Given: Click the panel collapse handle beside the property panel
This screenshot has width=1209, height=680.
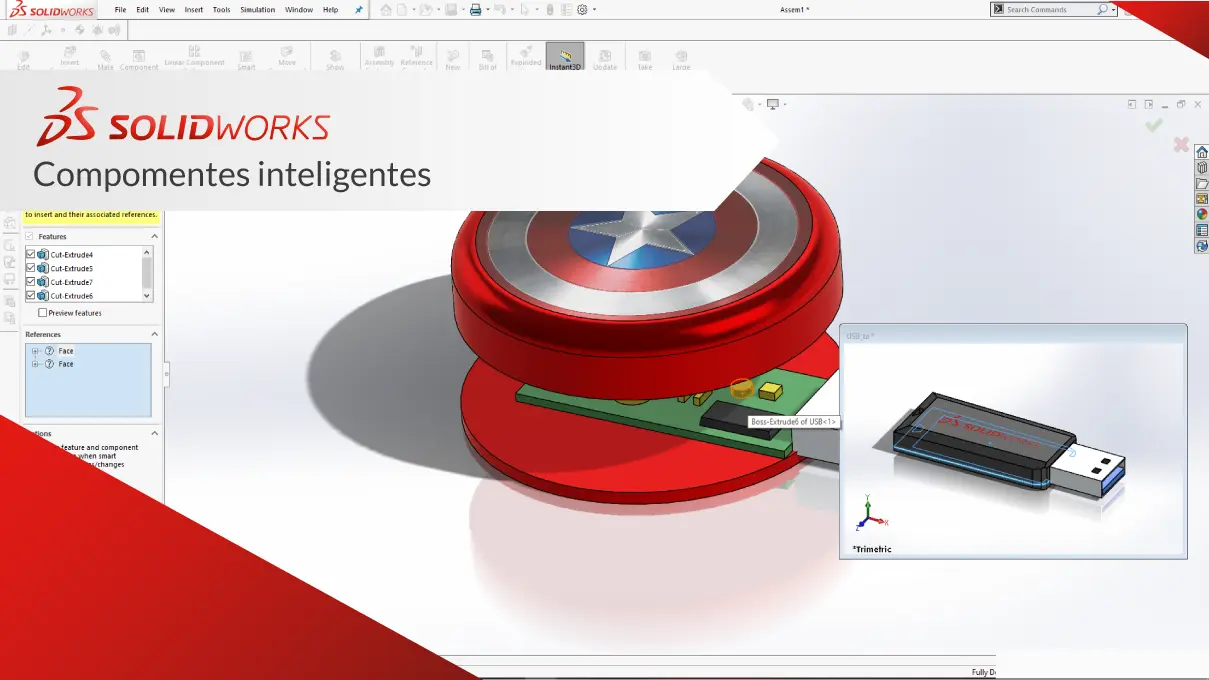Looking at the screenshot, I should pyautogui.click(x=167, y=375).
